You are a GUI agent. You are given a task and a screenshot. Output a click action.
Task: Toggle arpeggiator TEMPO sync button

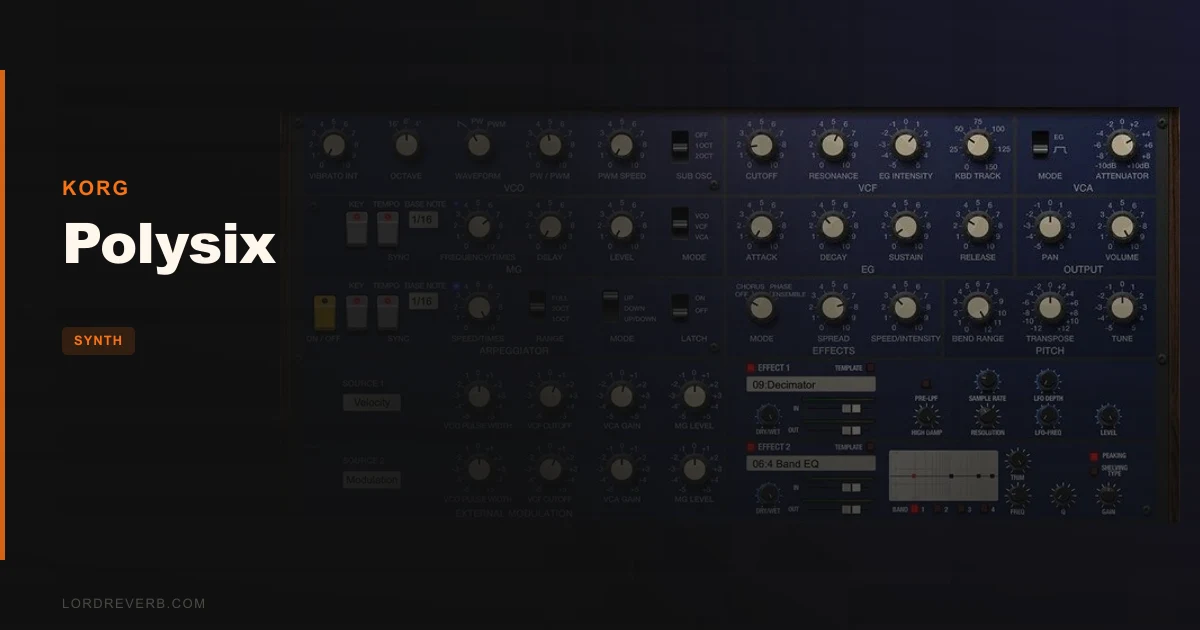(x=388, y=313)
